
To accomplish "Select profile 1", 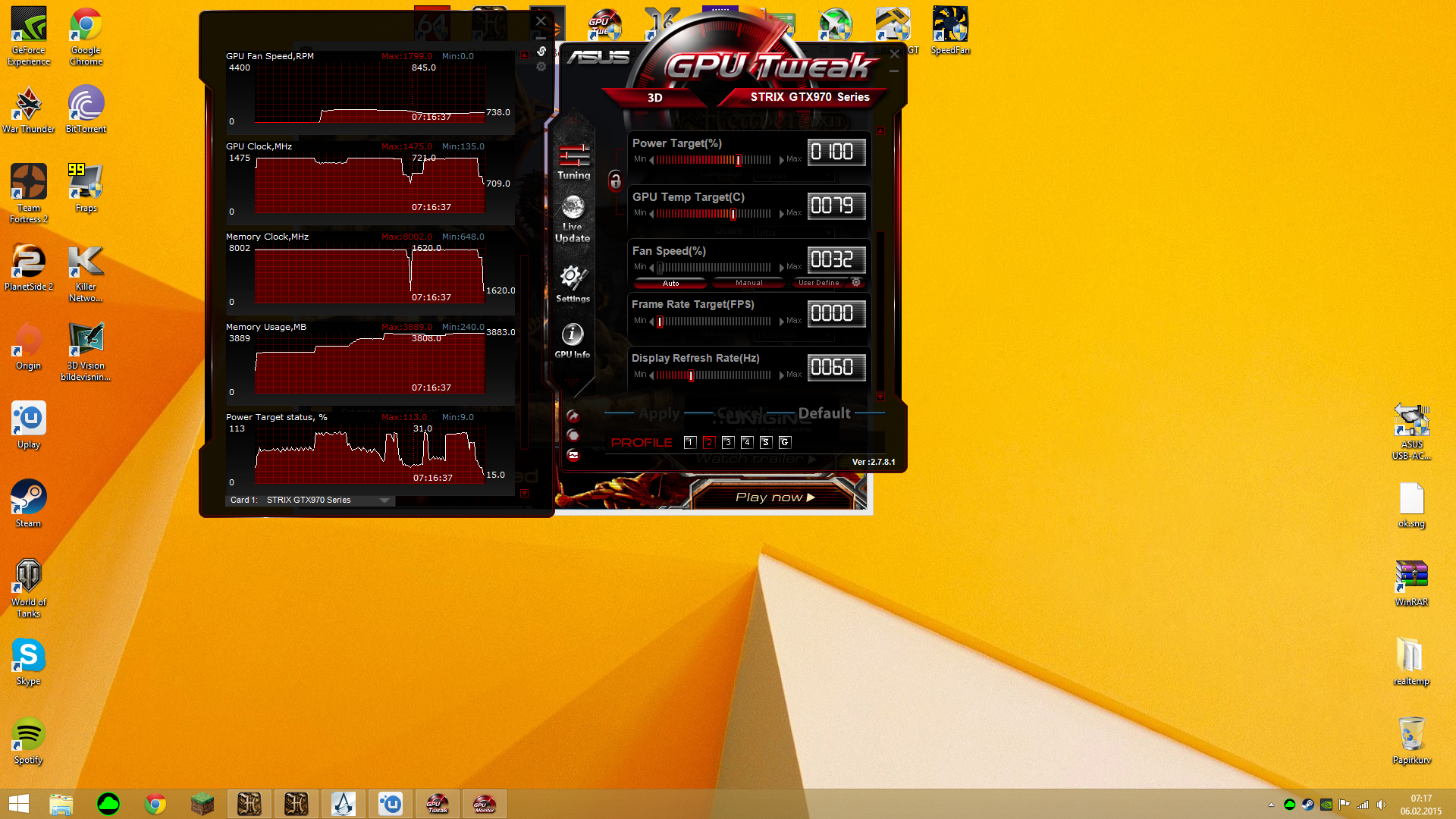I will coord(689,442).
